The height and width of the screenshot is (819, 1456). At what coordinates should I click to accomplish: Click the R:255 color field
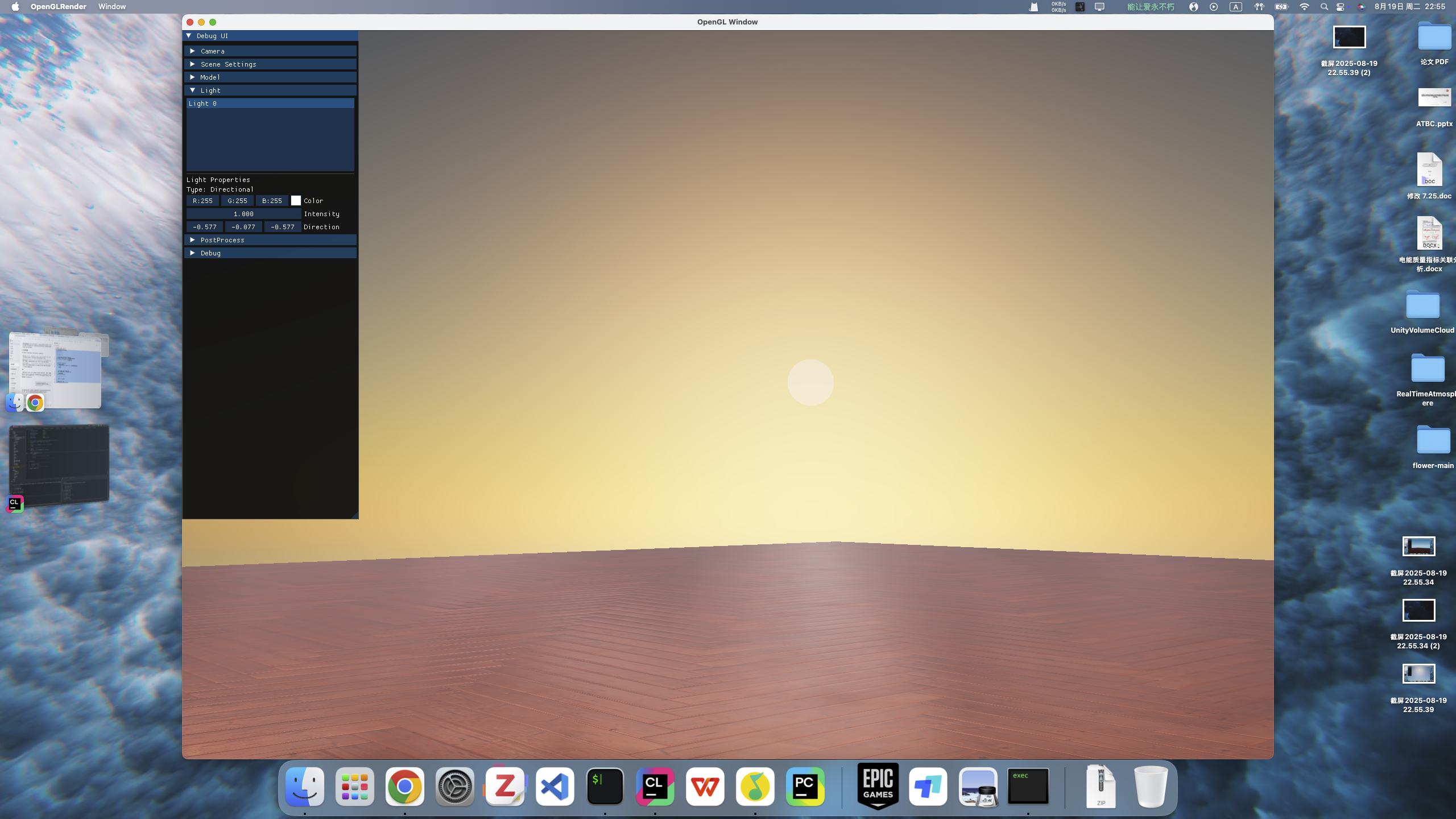coord(202,201)
